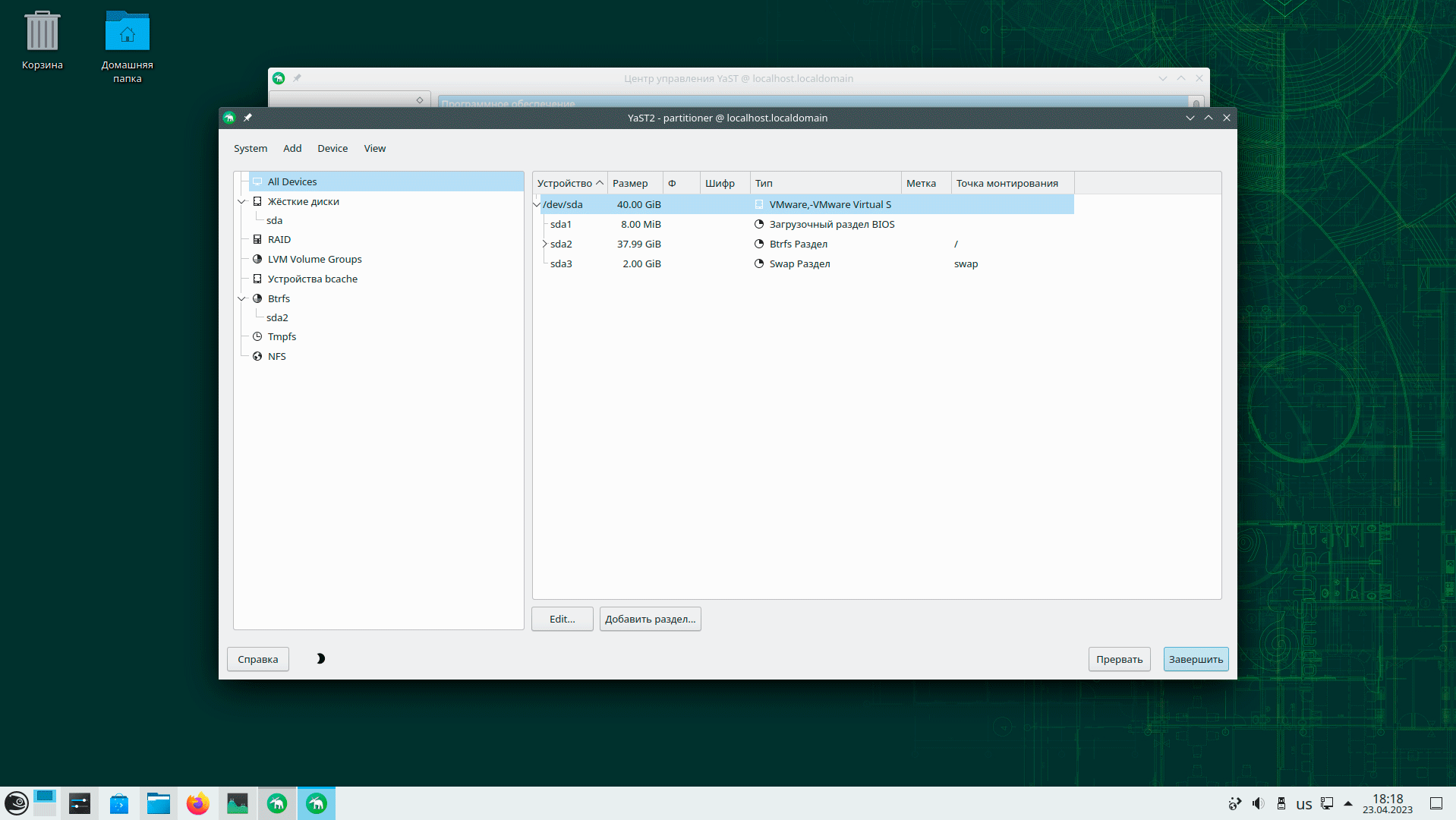Open the Device menu

pos(332,148)
